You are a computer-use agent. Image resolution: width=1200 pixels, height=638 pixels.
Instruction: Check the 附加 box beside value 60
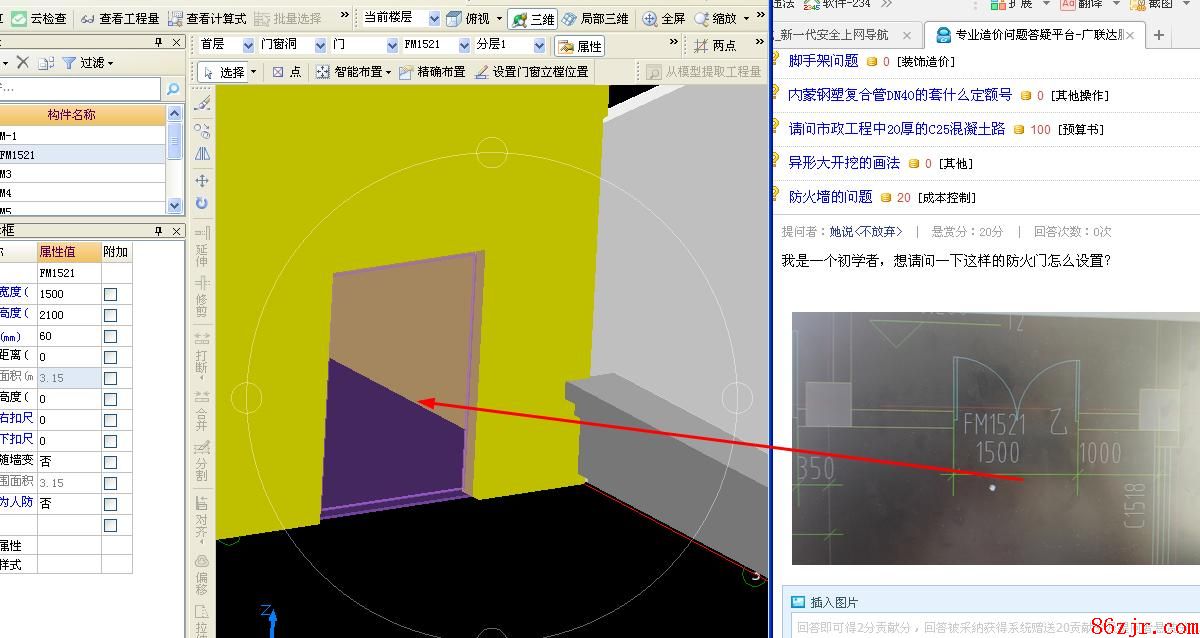(x=111, y=336)
